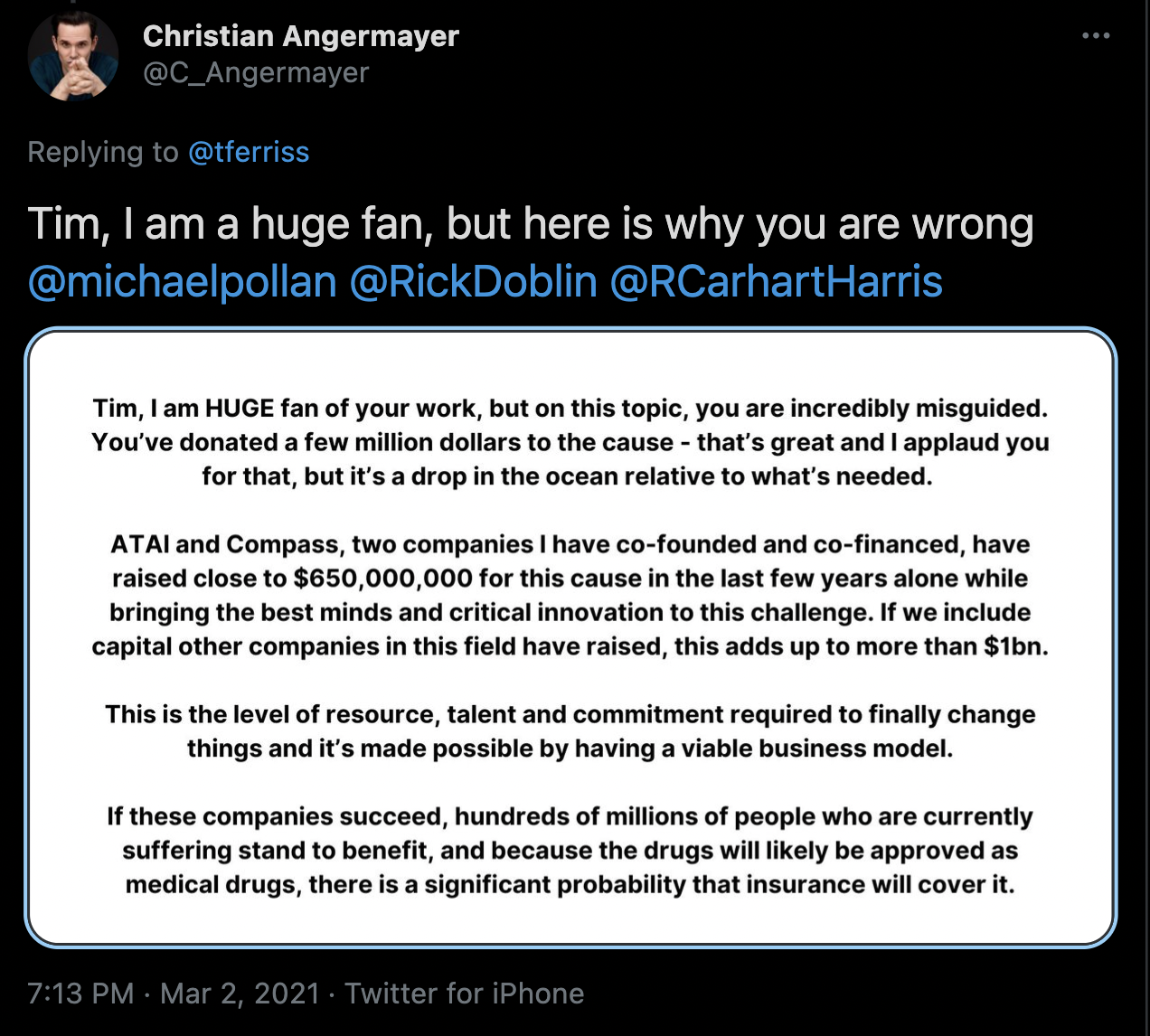The height and width of the screenshot is (1036, 1150).
Task: Click the Twitter for iPhone source label
Action: [x=464, y=994]
